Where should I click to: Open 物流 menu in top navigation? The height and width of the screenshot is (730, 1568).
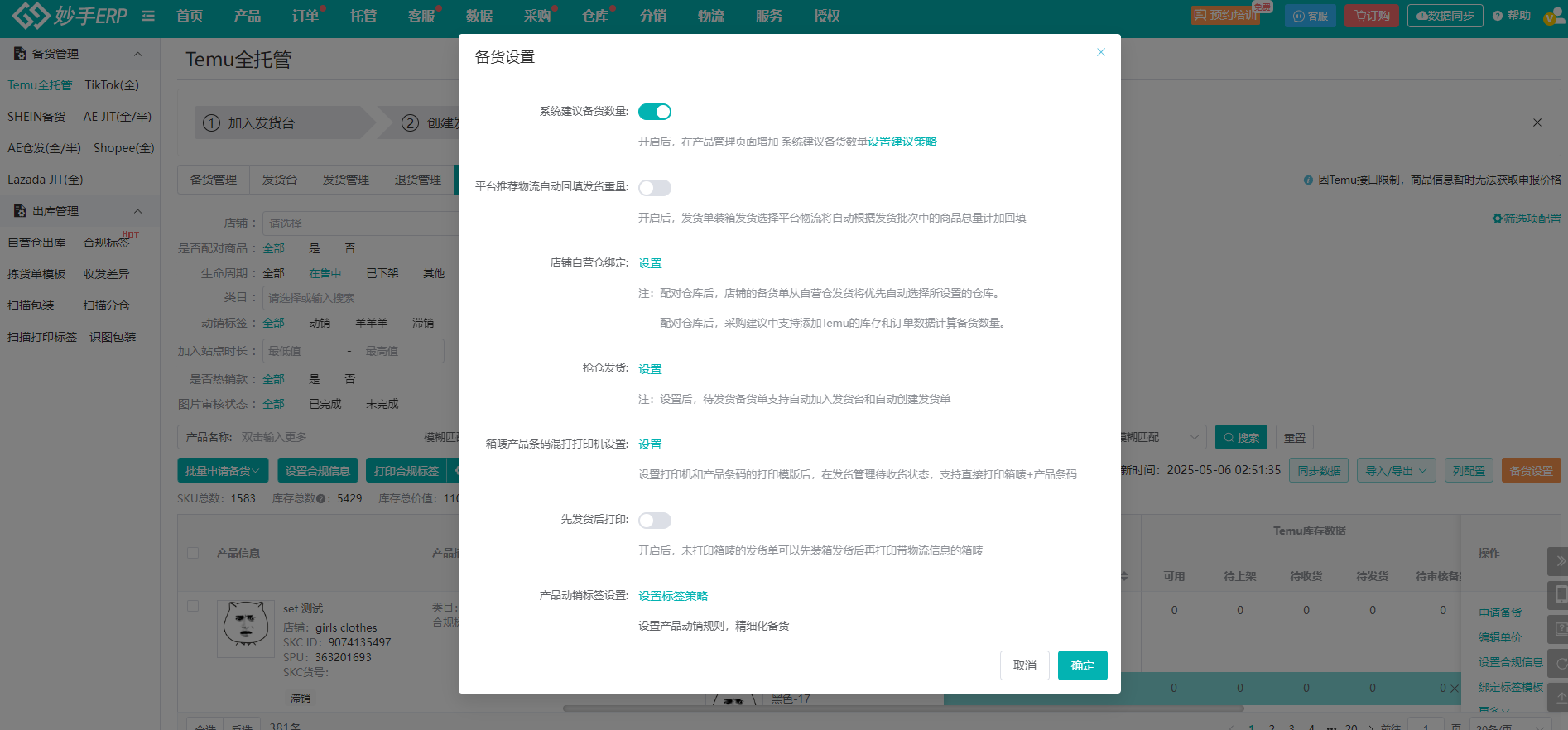711,16
